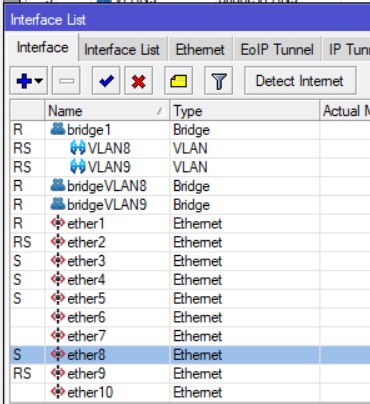The width and height of the screenshot is (370, 404).
Task: Enable interface with the blue checkmark
Action: click(106, 81)
